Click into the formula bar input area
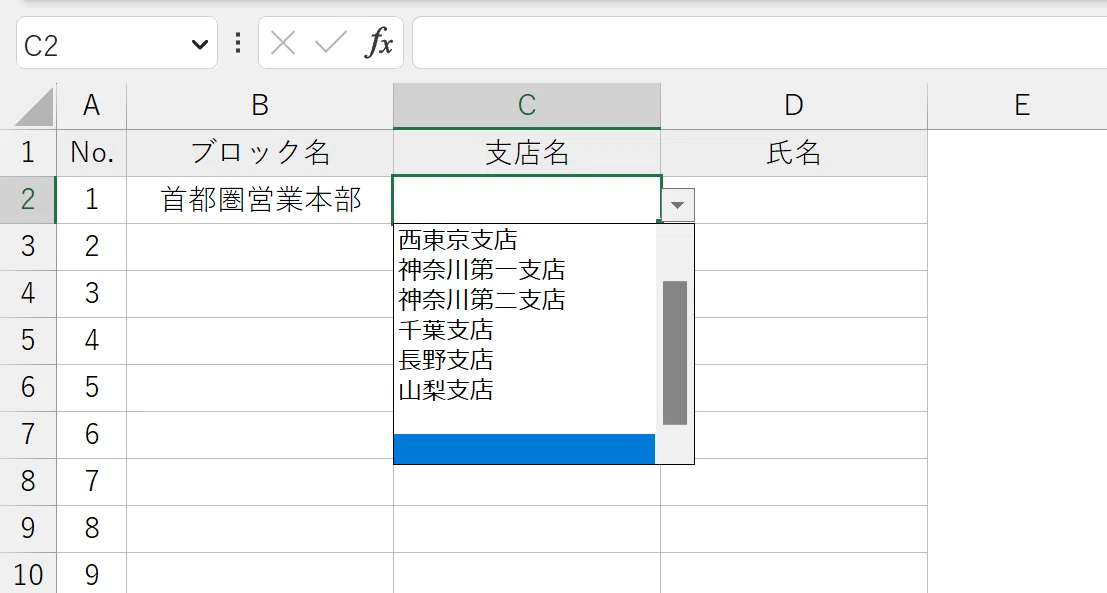Image resolution: width=1107 pixels, height=593 pixels. tap(759, 44)
